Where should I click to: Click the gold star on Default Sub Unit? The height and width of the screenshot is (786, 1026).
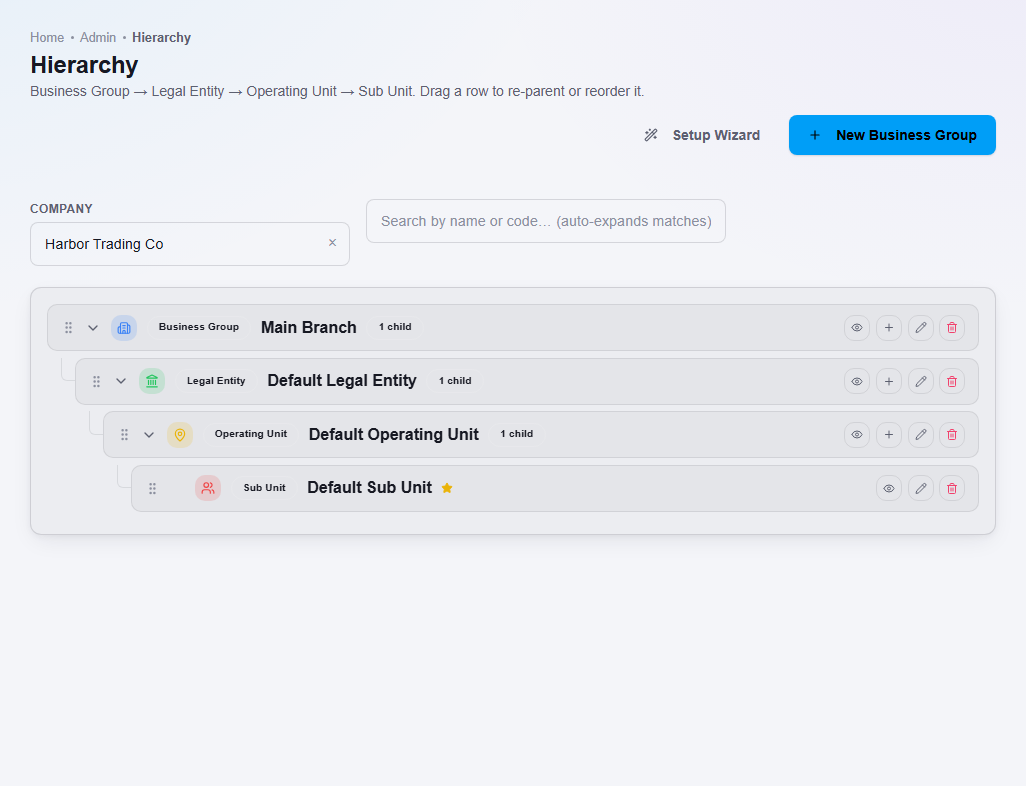click(447, 488)
